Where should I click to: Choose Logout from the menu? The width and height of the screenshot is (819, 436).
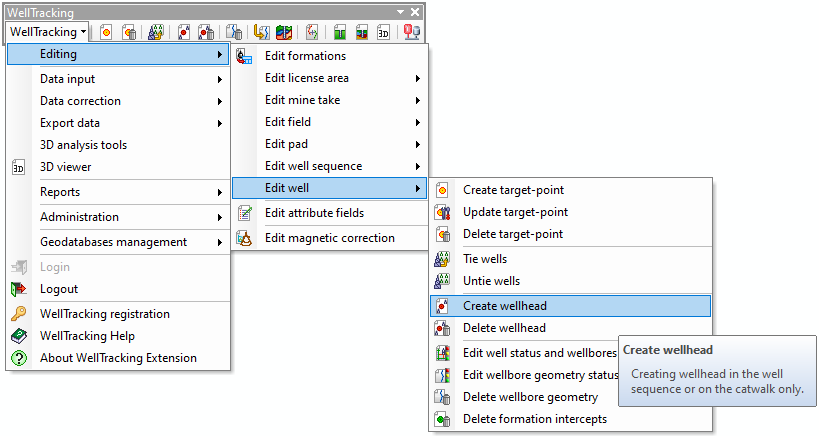tap(118, 289)
